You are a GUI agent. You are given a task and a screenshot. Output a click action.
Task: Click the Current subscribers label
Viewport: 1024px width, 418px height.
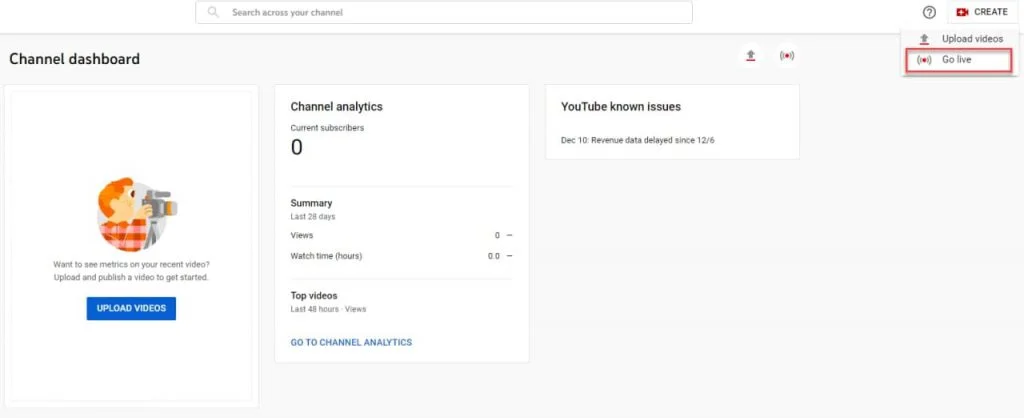[x=327, y=128]
